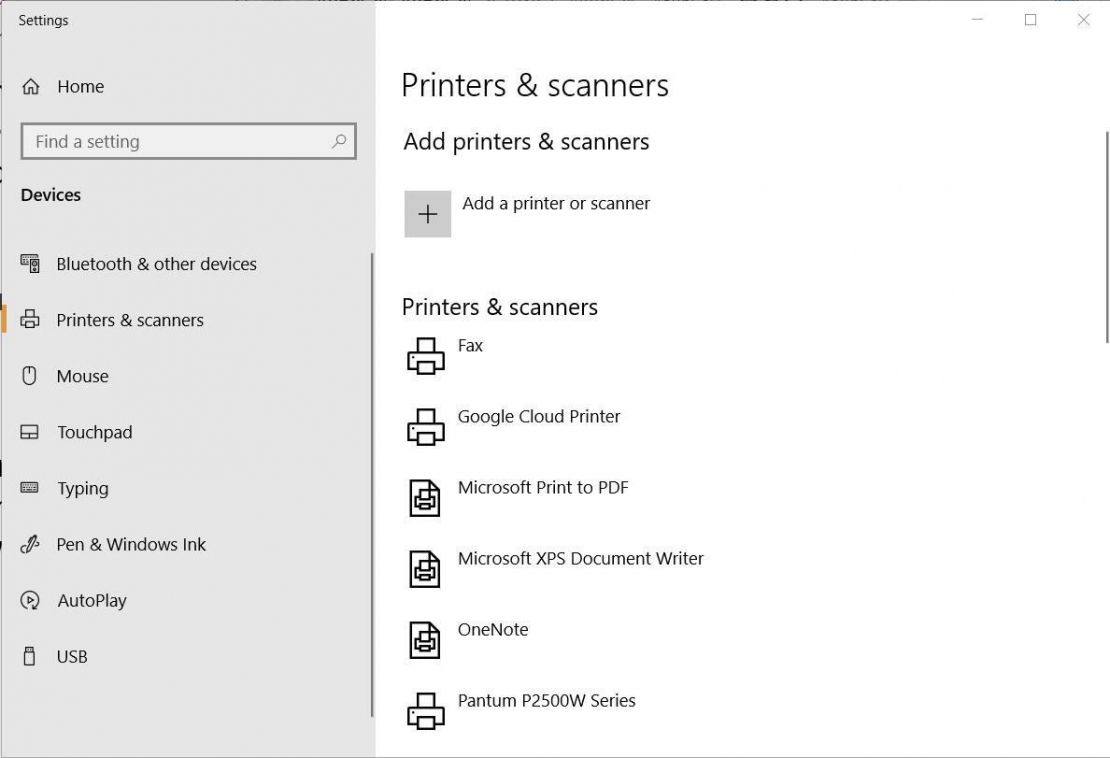The image size is (1110, 758).
Task: Open the Typing settings page
Action: 82,488
